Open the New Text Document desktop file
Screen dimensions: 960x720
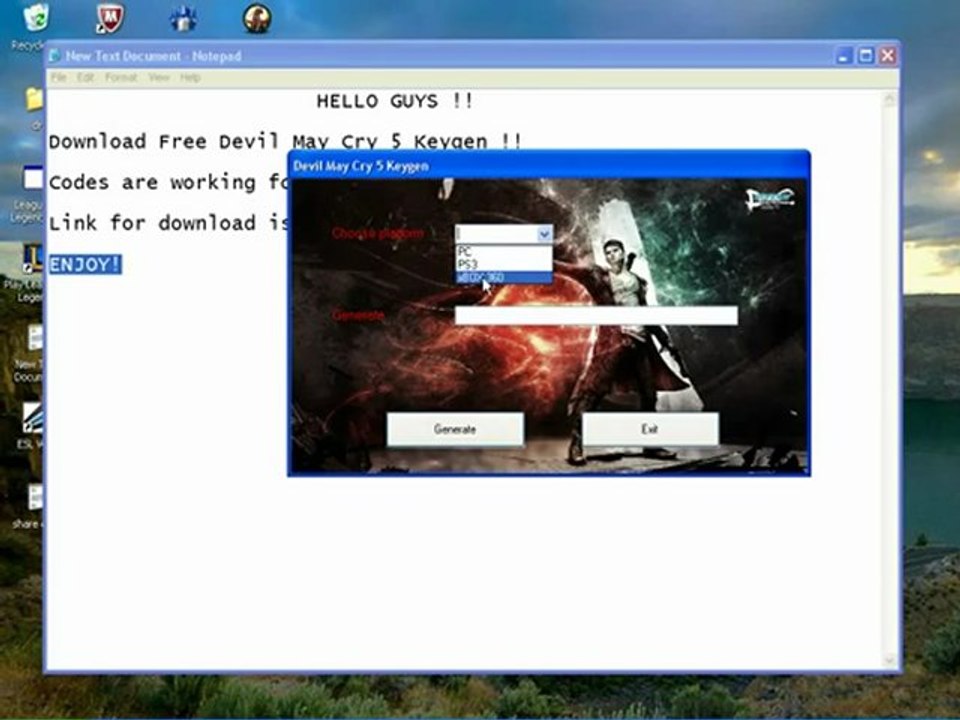(x=34, y=339)
